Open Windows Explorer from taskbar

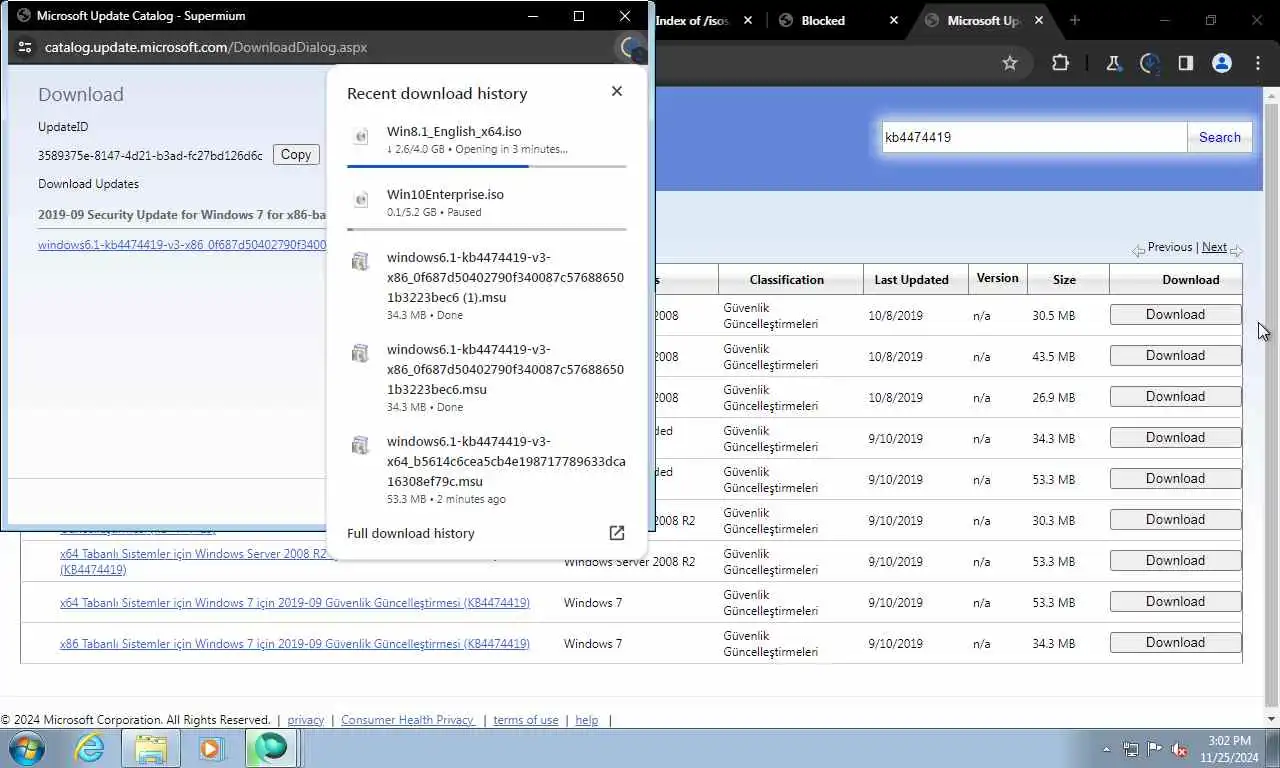151,748
